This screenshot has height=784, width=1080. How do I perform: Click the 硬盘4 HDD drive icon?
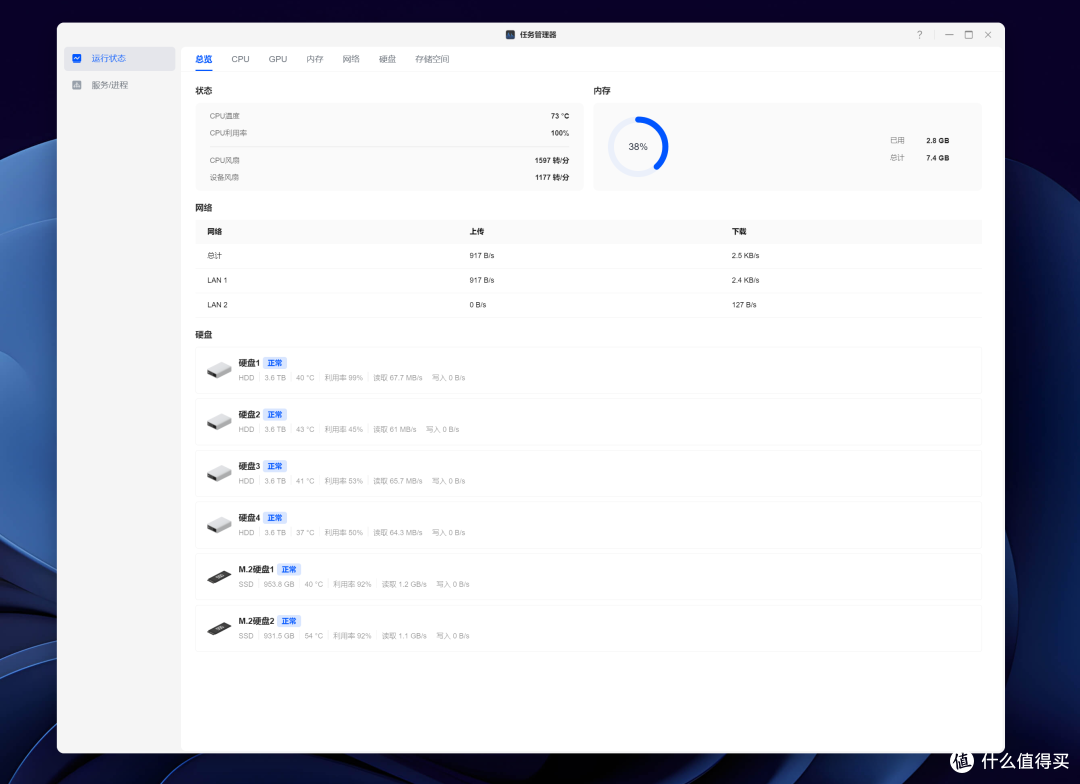pos(219,525)
